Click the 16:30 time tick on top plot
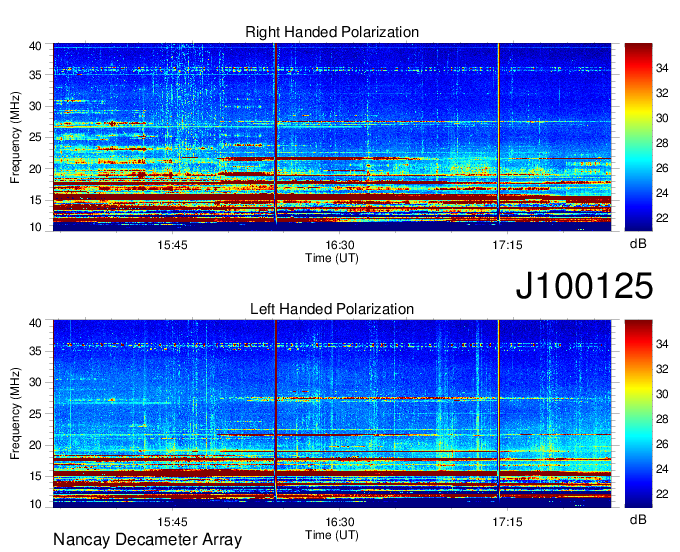The image size is (680, 552). [x=340, y=245]
